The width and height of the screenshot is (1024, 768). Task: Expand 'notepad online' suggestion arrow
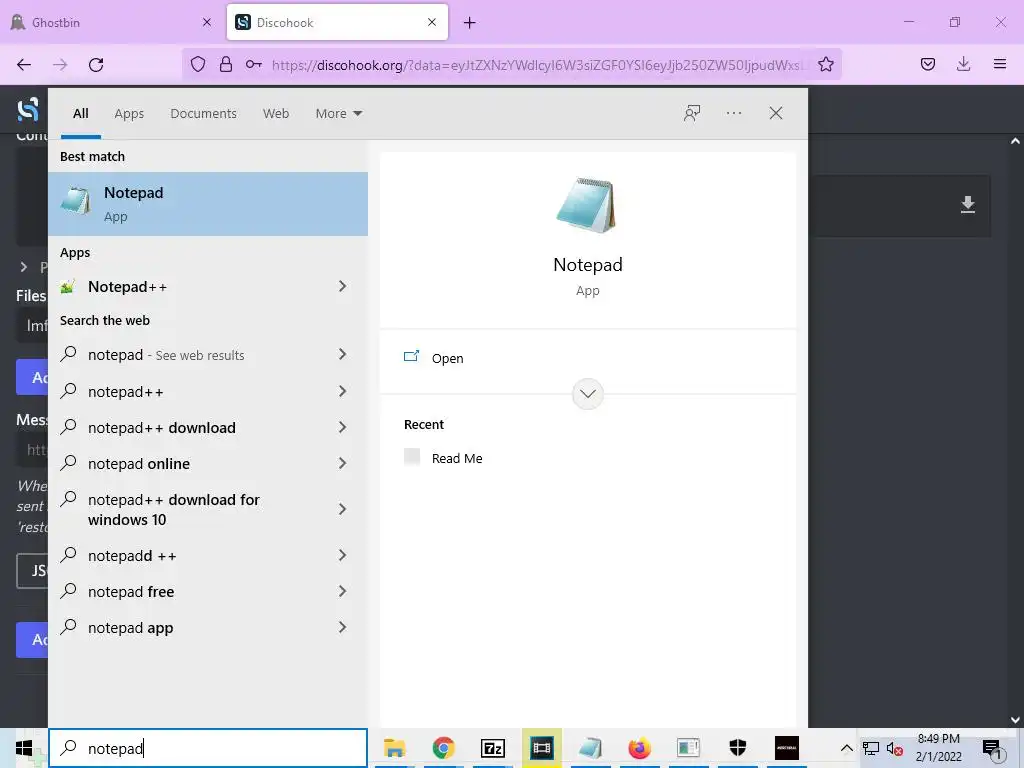coord(342,463)
